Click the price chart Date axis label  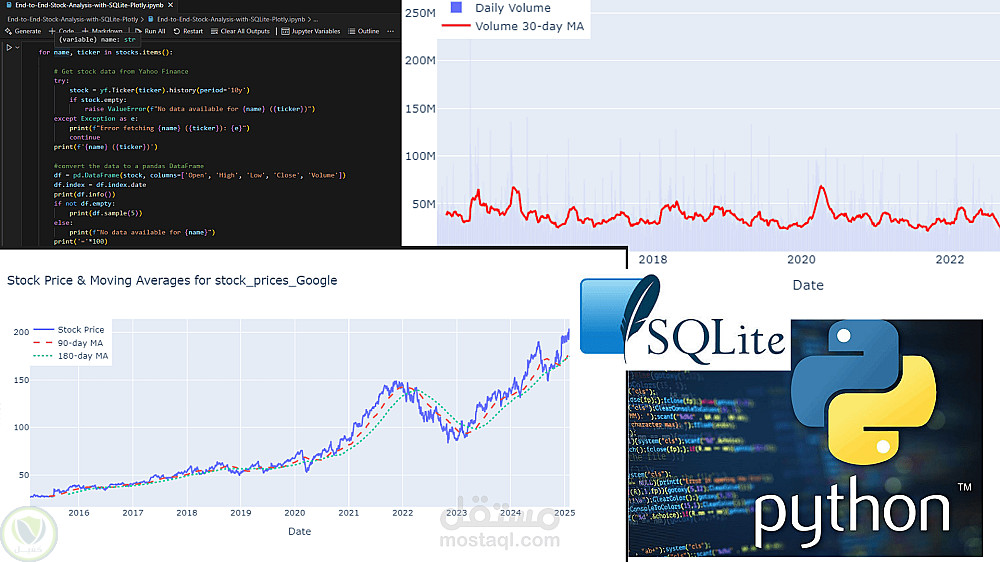[299, 531]
